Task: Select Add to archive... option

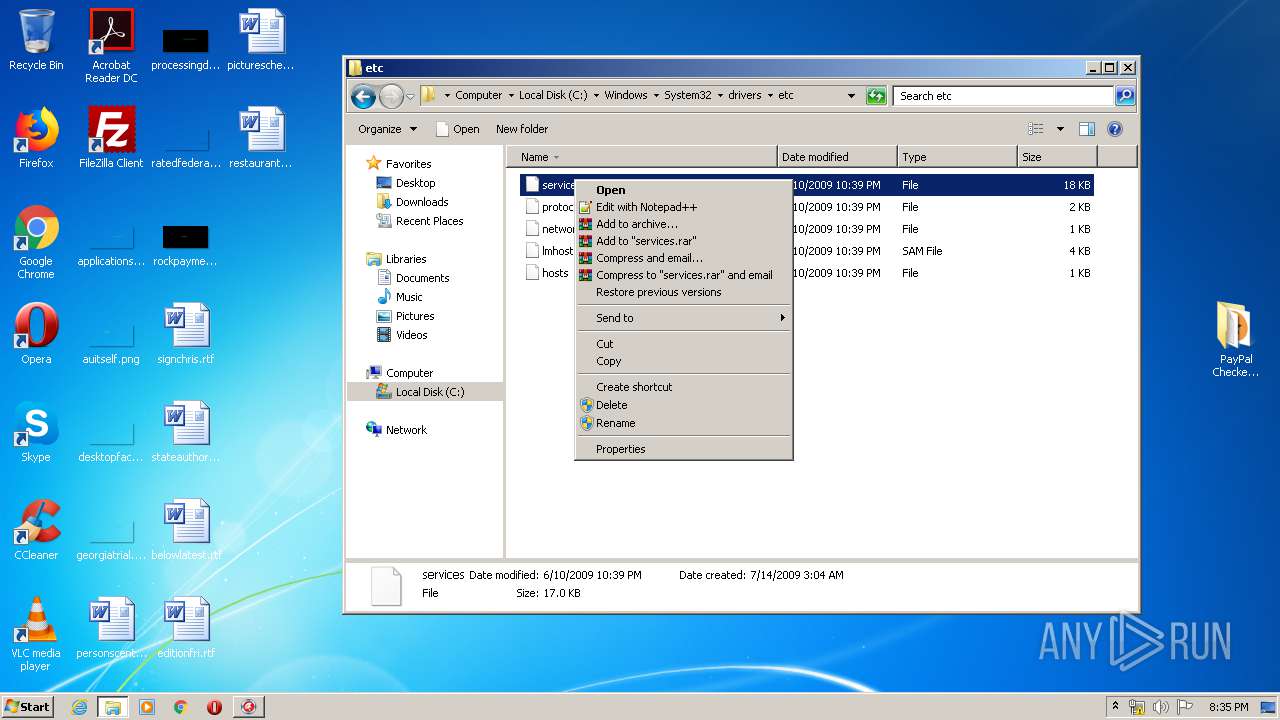Action: pyautogui.click(x=684, y=224)
